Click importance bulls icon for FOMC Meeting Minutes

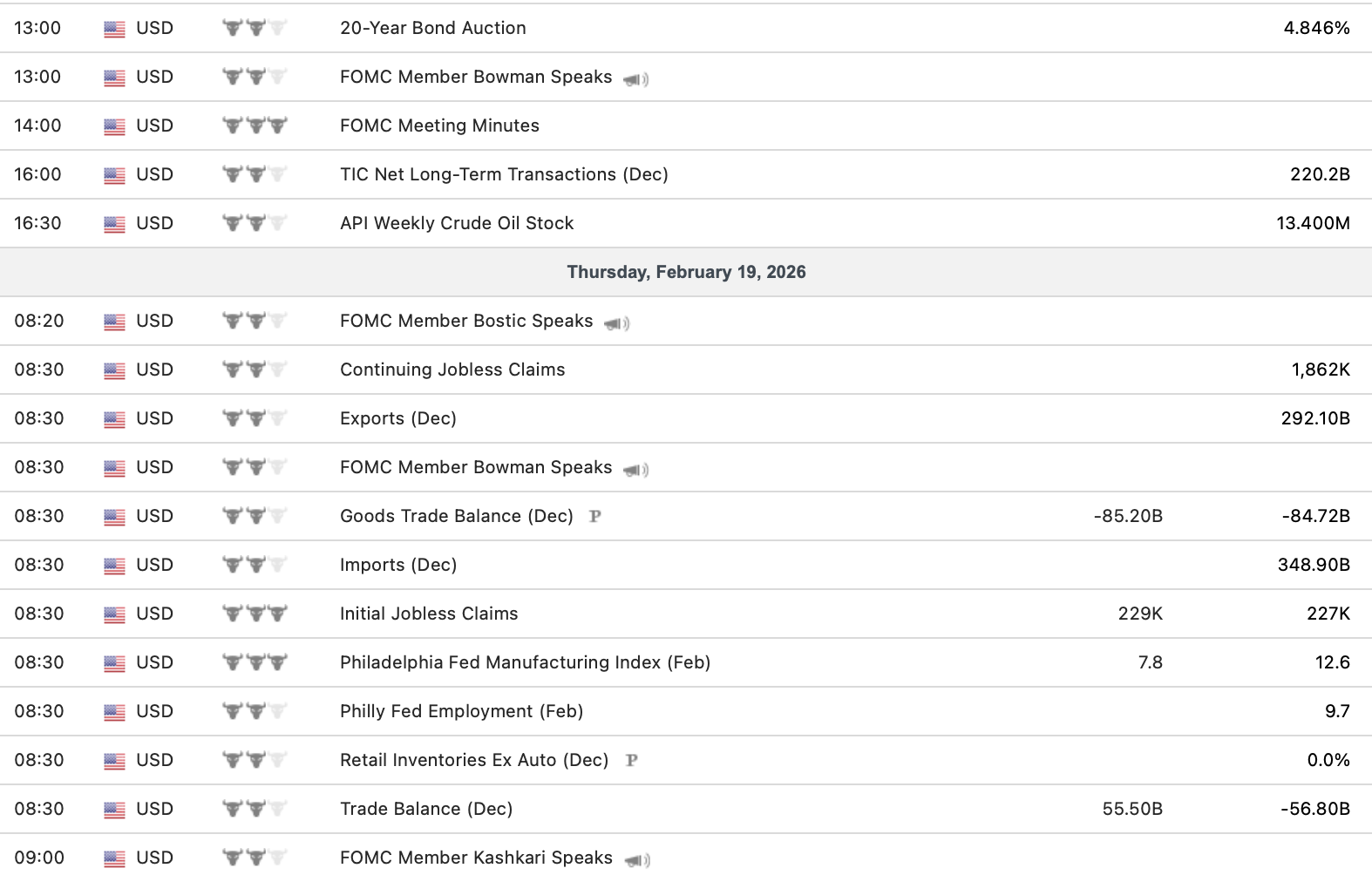click(255, 125)
